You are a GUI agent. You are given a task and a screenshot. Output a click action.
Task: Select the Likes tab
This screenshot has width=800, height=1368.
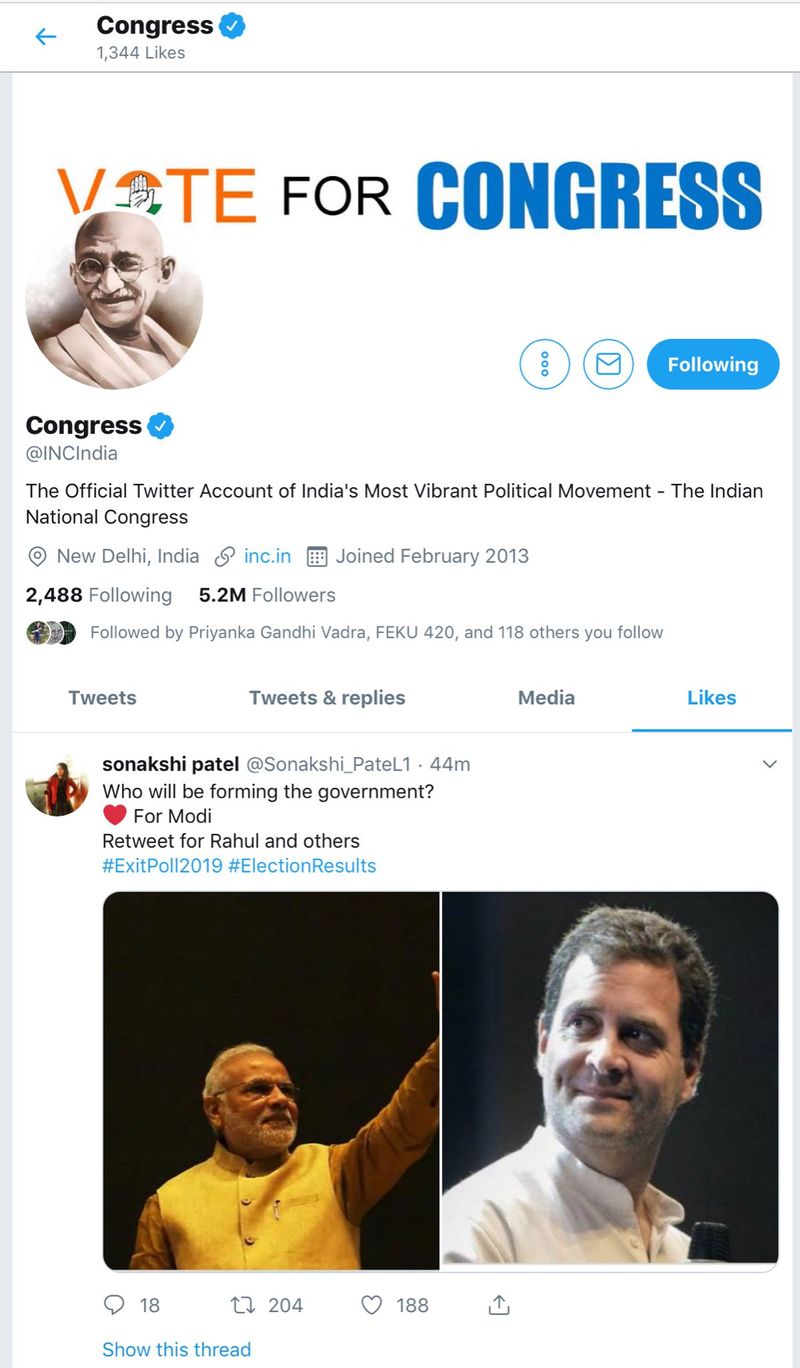click(x=711, y=698)
